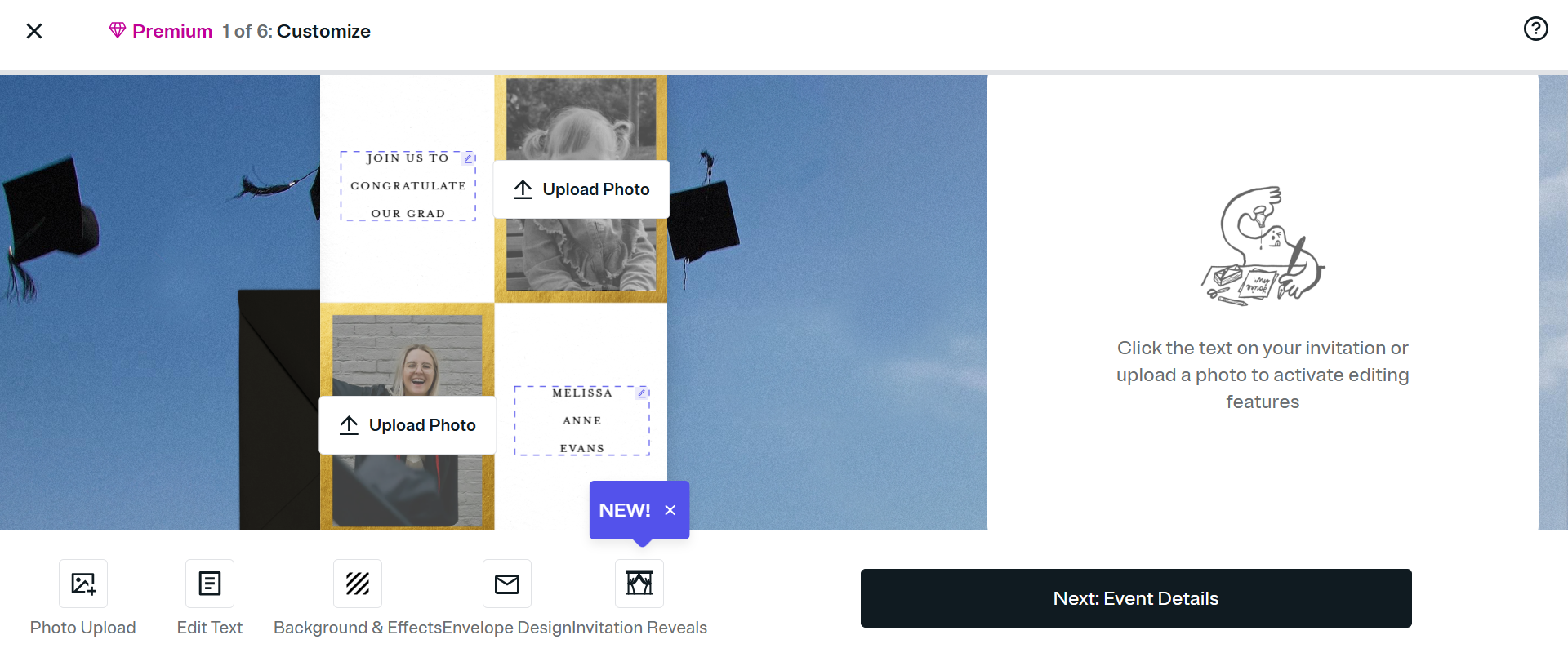Click edit pencil on Melissa Anne Evans text
Image resolution: width=1568 pixels, height=666 pixels.
tap(642, 393)
